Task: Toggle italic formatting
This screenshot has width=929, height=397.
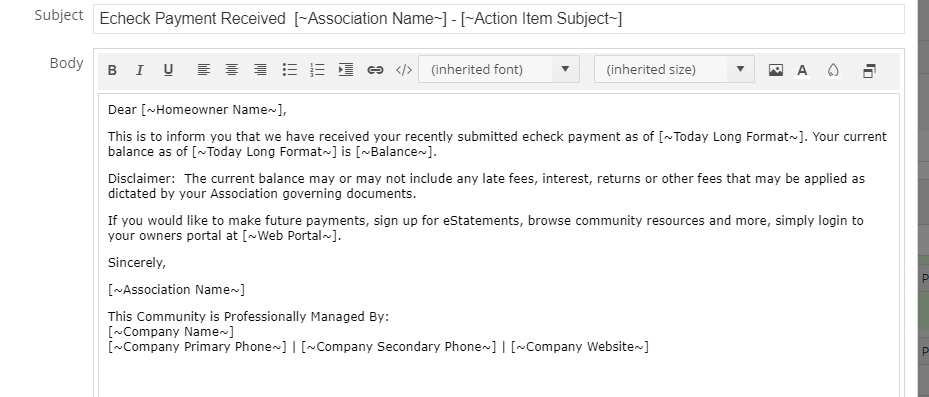Action: [140, 70]
